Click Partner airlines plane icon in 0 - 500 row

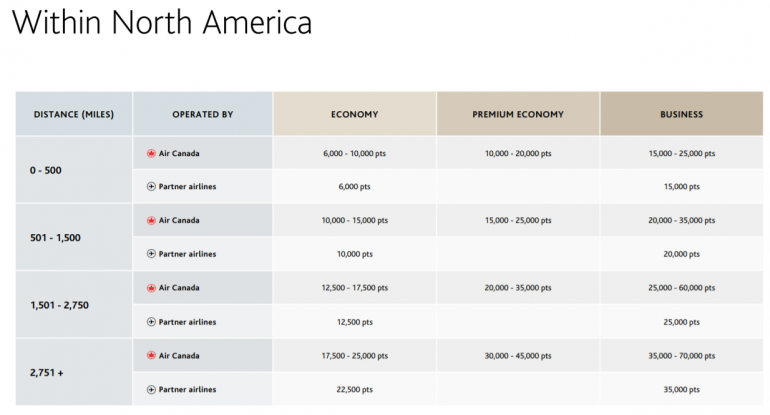point(152,186)
